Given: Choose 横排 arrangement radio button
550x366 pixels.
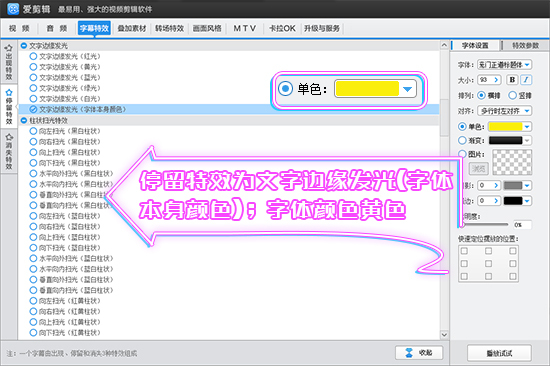Looking at the screenshot, I should coord(482,95).
